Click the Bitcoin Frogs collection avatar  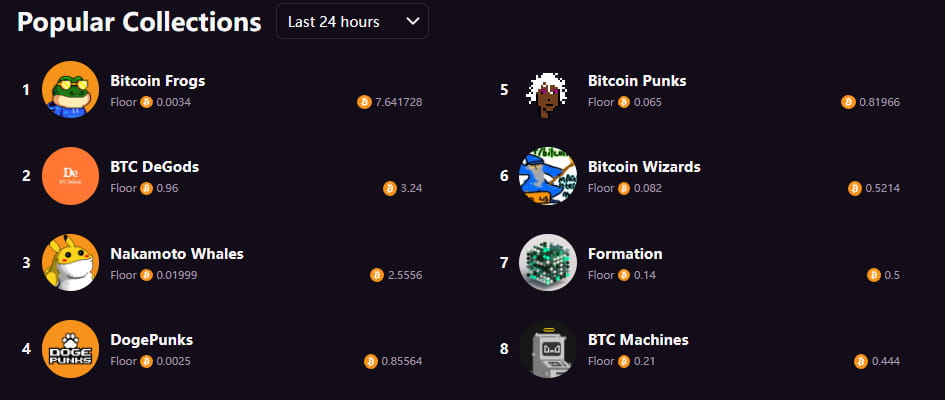pos(71,89)
